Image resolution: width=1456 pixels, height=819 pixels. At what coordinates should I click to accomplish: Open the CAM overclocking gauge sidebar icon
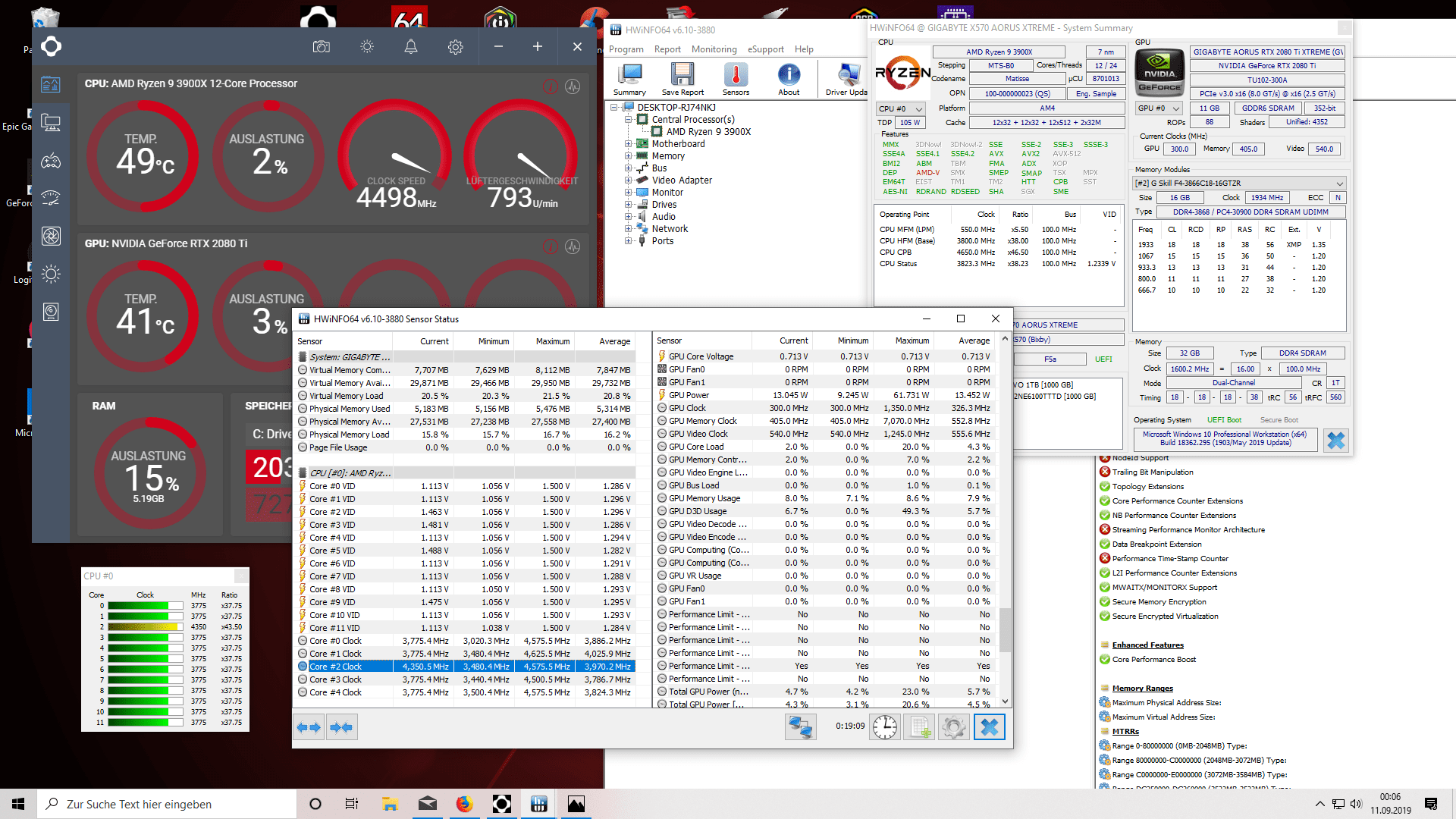coord(51,199)
